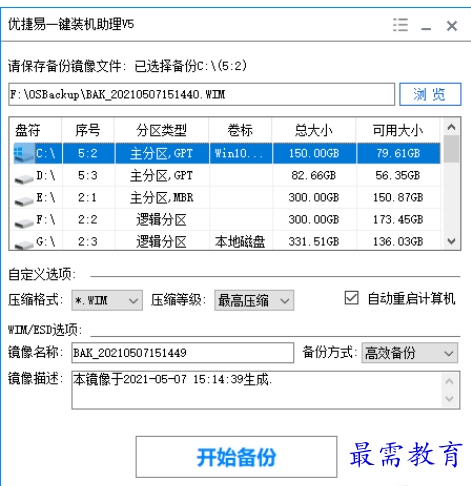Click the disk icon of drive E:\
Image resolution: width=471 pixels, height=486 pixels.
(x=24, y=201)
